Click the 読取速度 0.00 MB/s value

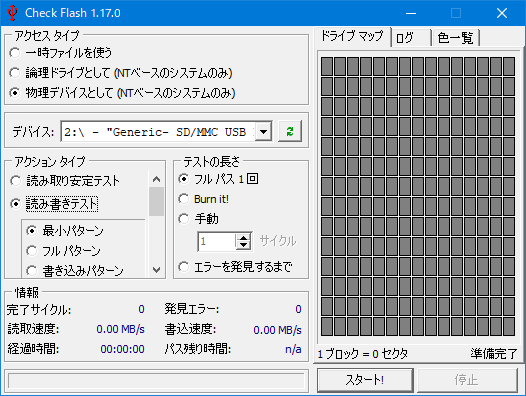pyautogui.click(x=120, y=329)
